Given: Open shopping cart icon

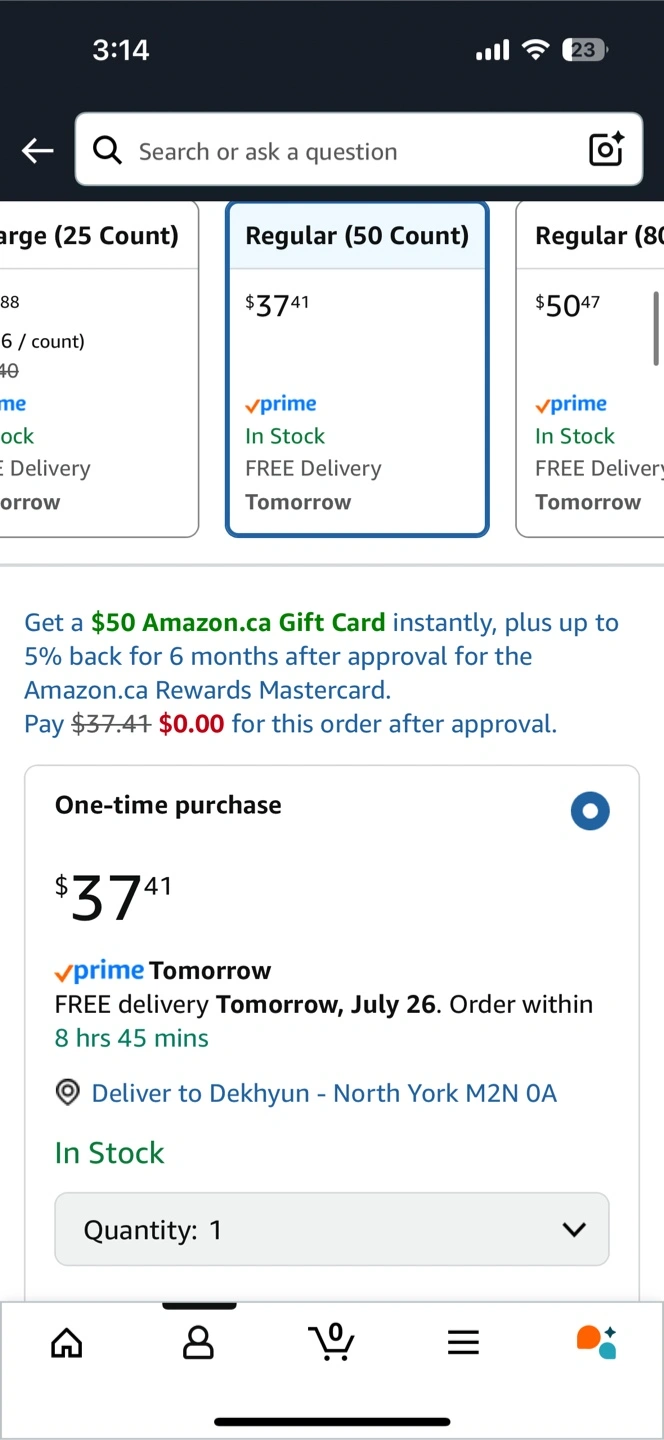Looking at the screenshot, I should 331,1341.
